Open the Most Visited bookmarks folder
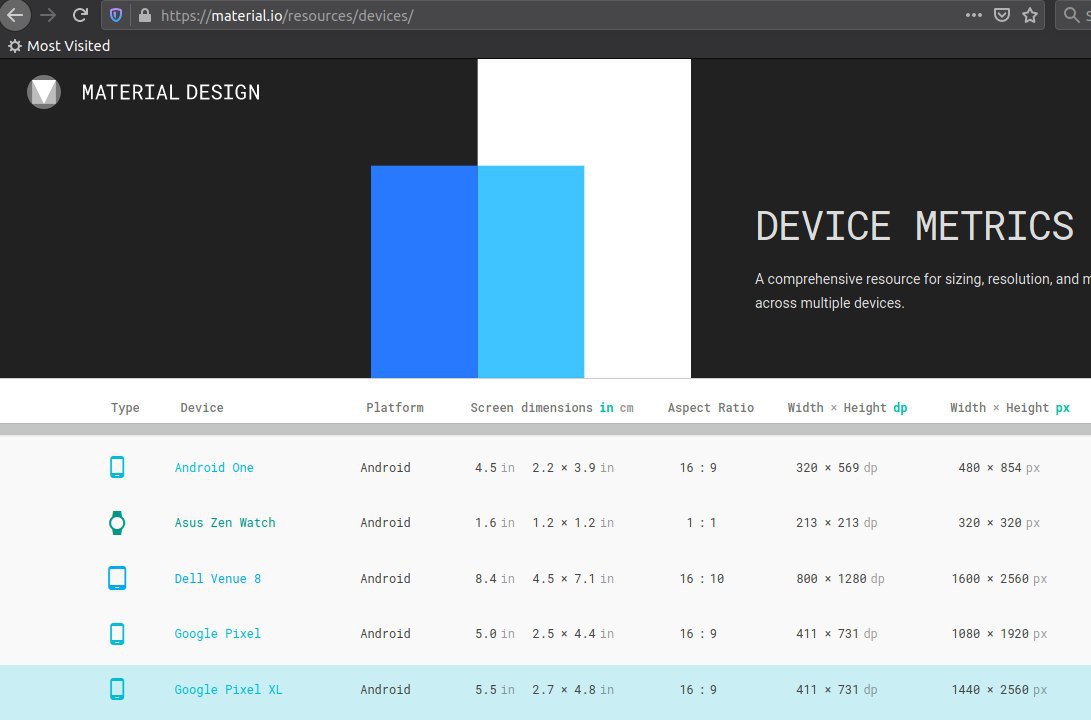 point(59,46)
